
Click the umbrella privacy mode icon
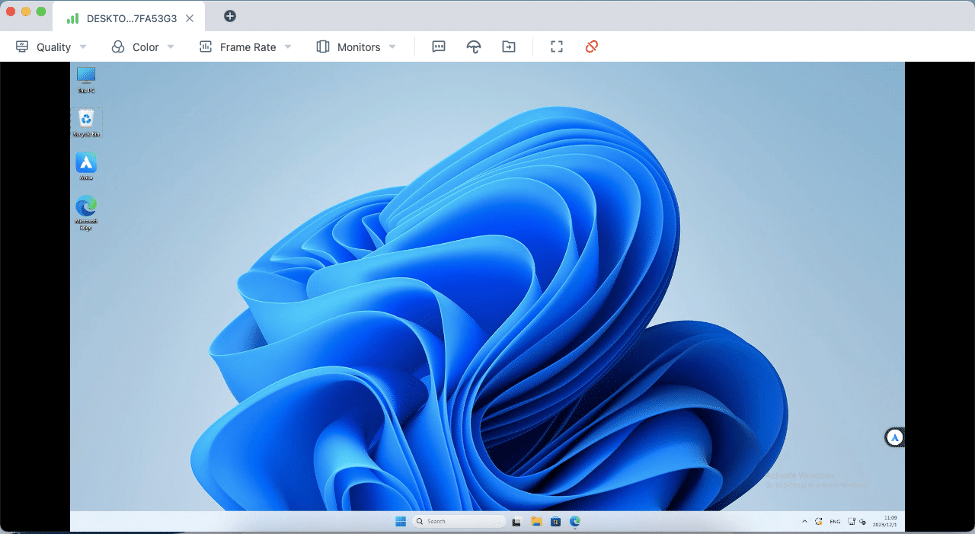coord(474,47)
